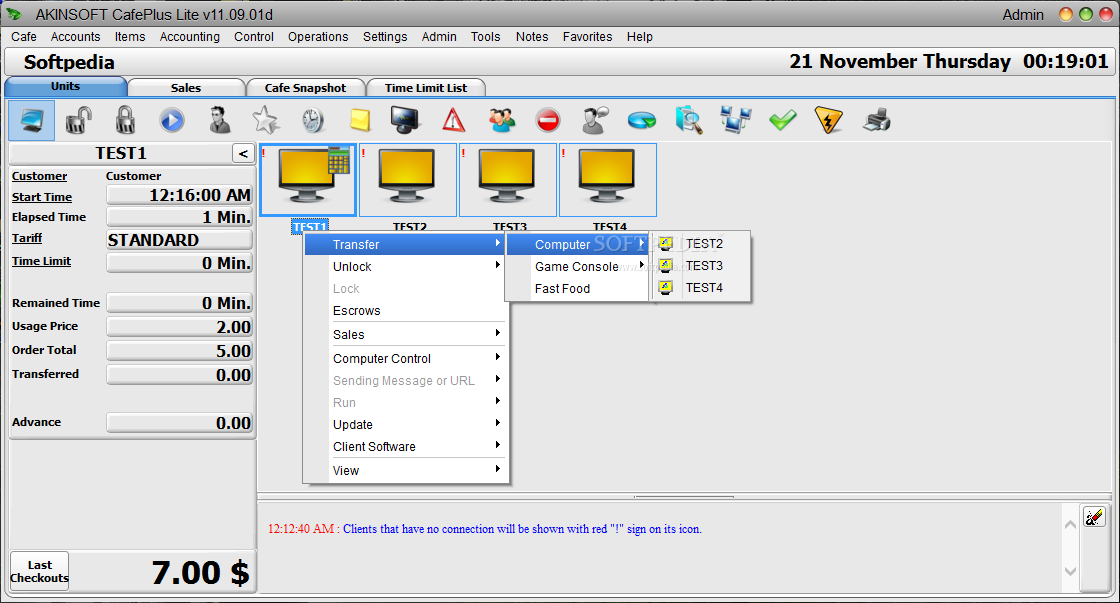Click the networked computers icon
Image resolution: width=1120 pixels, height=603 pixels.
pyautogui.click(x=736, y=120)
